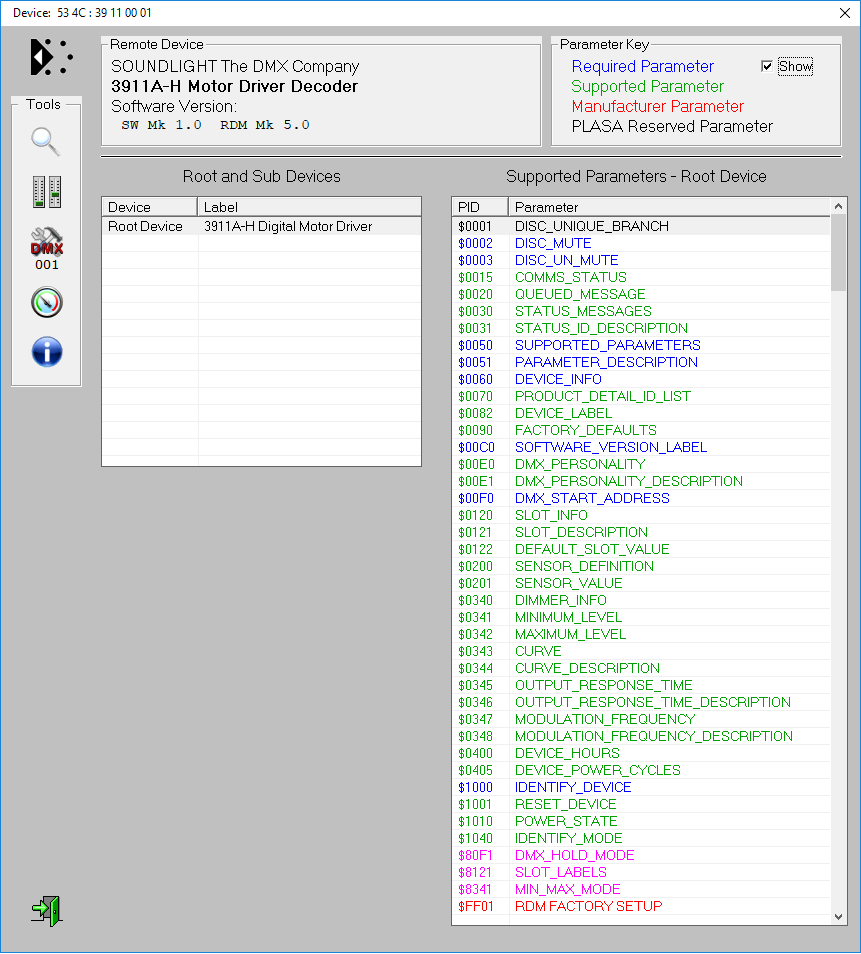Select the DEVICE_LABEL parameter
The height and width of the screenshot is (954, 861).
563,413
